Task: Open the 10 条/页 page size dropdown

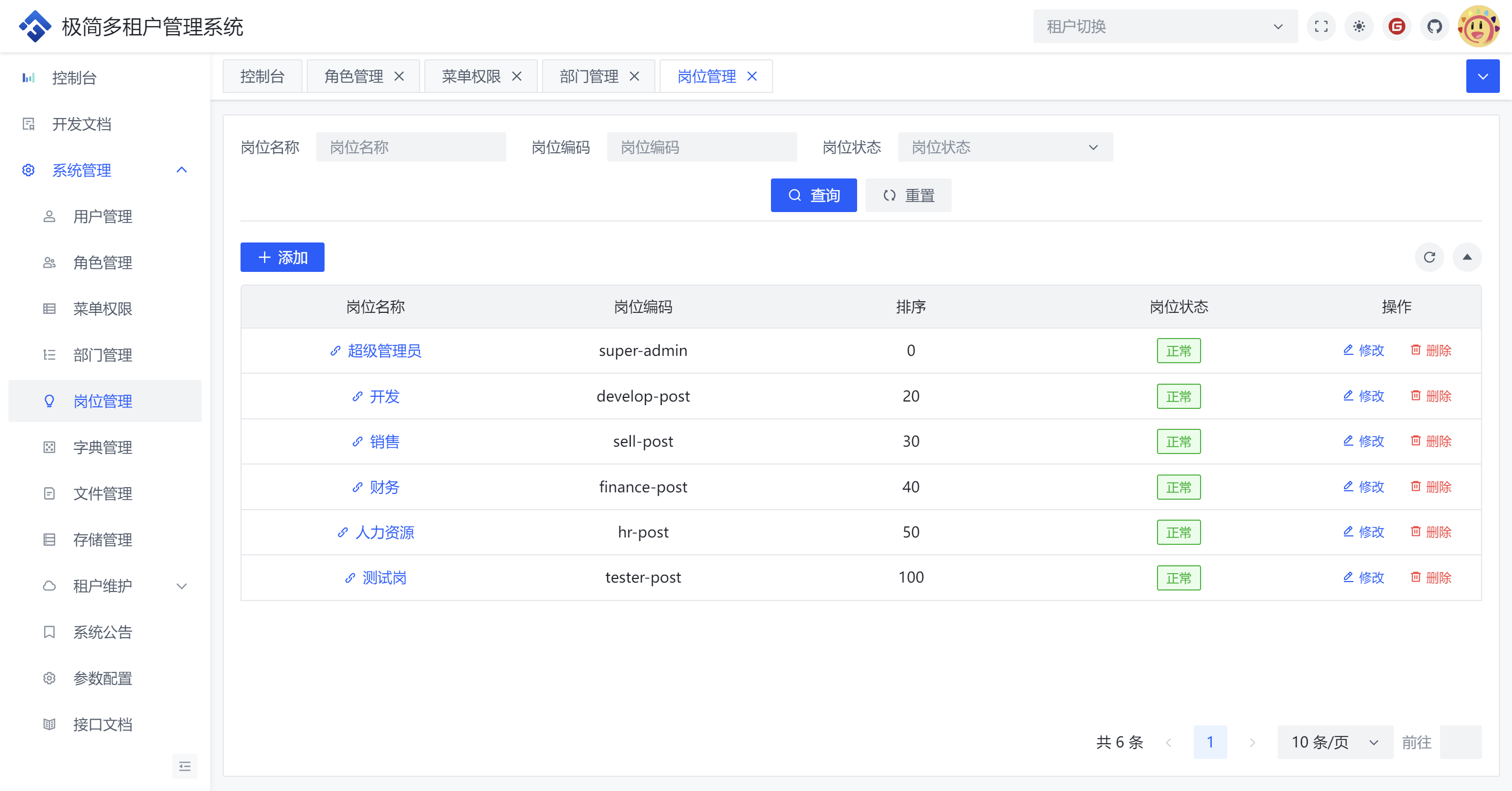Action: 1334,742
